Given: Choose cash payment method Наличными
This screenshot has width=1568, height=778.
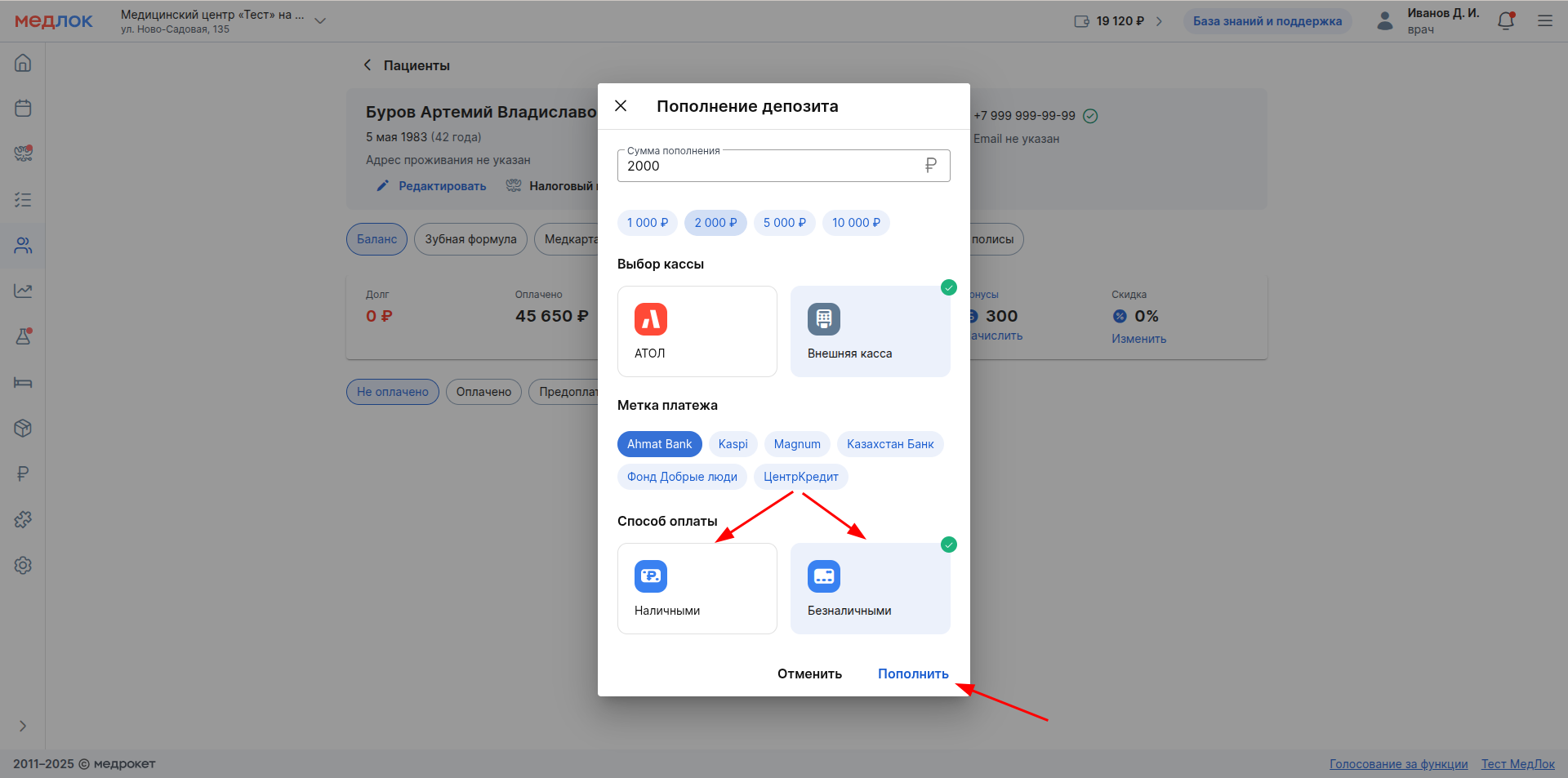Looking at the screenshot, I should point(697,589).
